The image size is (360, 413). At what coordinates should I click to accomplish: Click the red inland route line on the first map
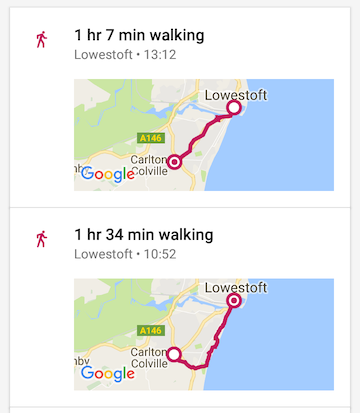pos(200,136)
